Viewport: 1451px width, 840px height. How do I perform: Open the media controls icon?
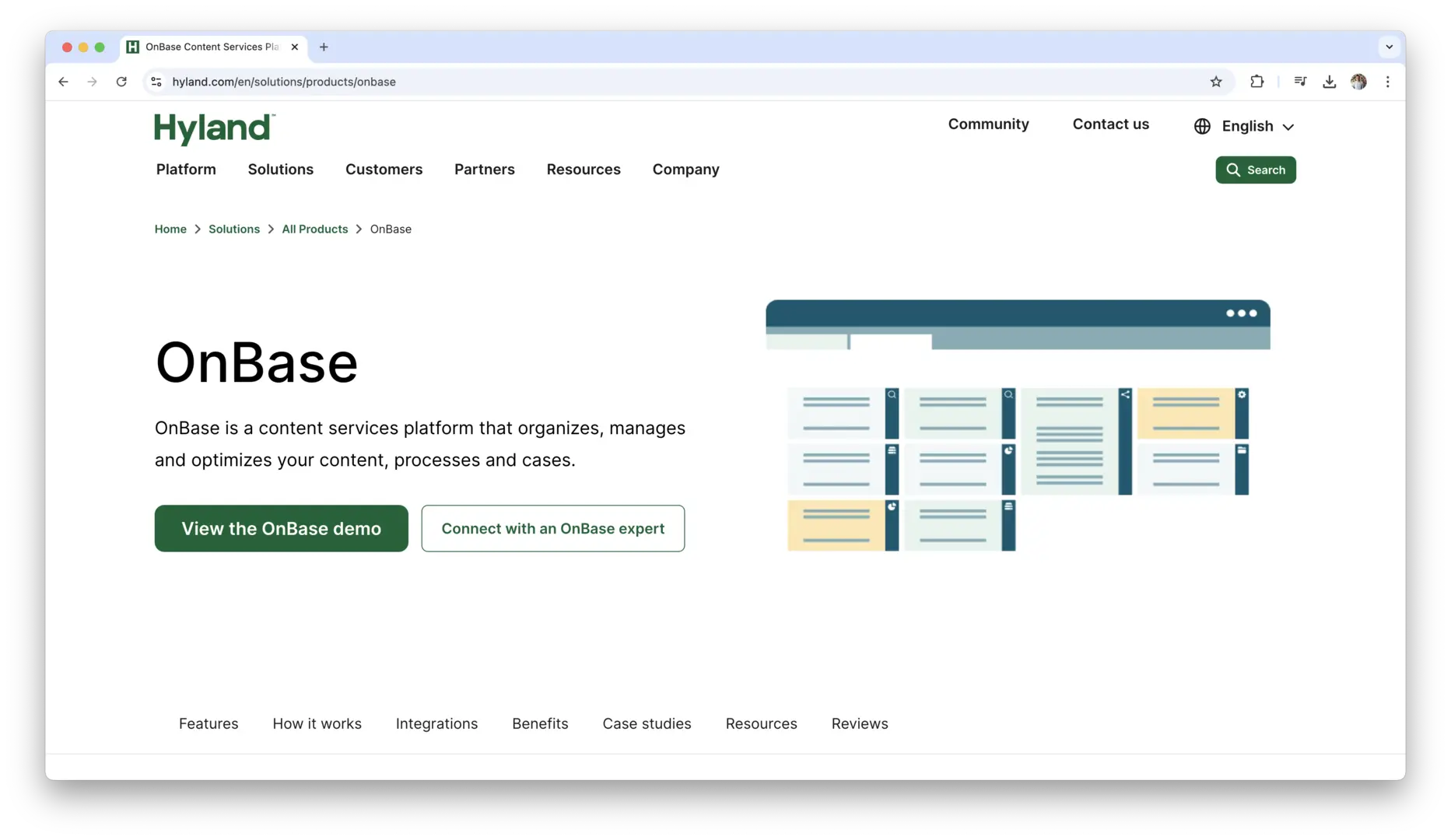[1300, 82]
